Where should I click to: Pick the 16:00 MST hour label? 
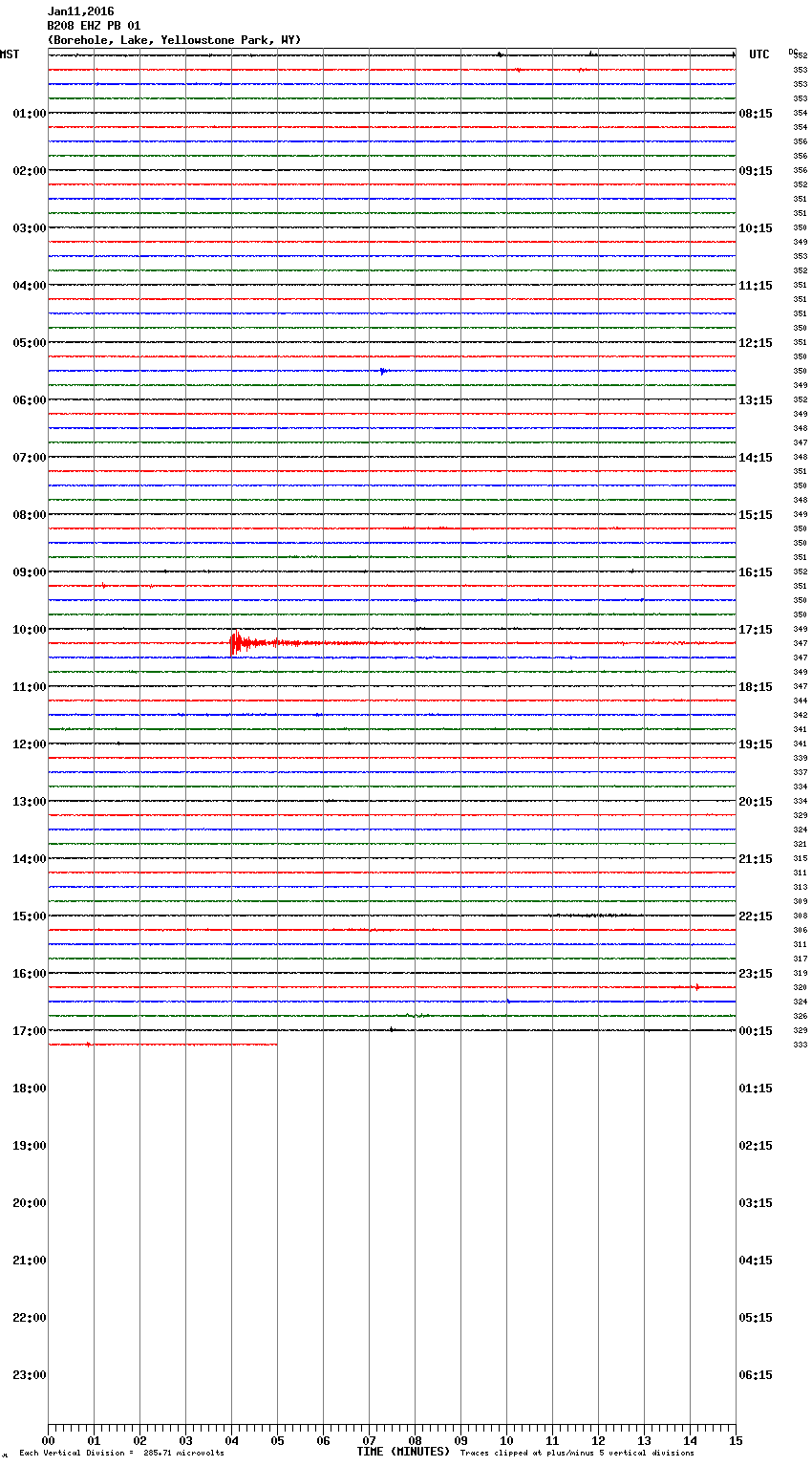(30, 974)
